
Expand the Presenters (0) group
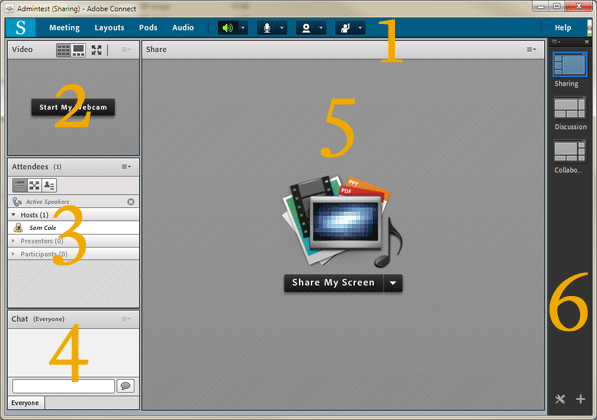pos(14,241)
